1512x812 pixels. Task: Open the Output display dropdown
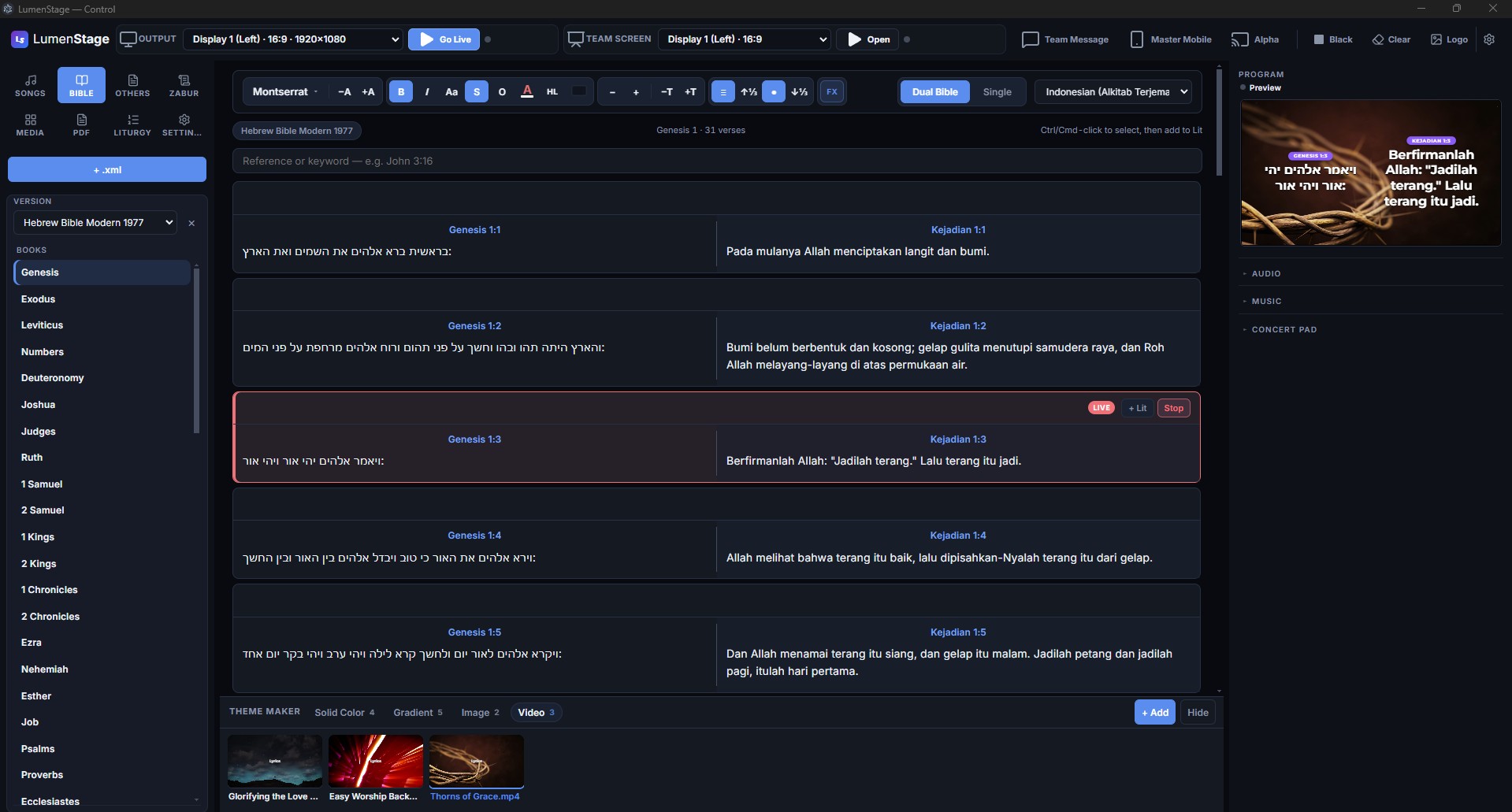293,39
